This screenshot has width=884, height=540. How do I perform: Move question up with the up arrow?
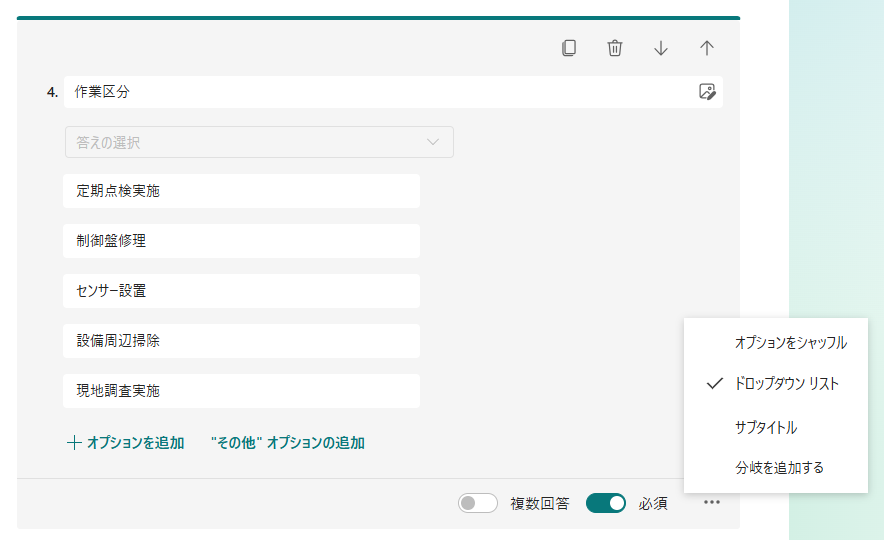706,48
